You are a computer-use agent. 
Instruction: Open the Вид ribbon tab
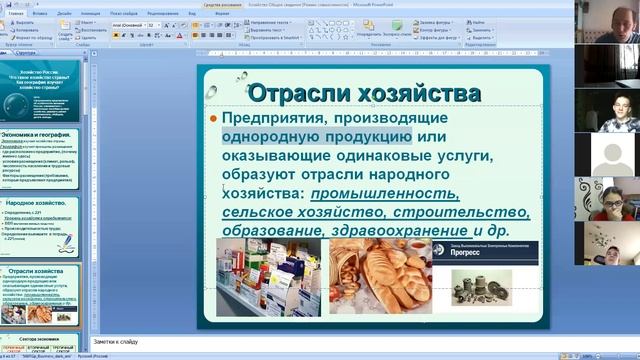(x=192, y=13)
